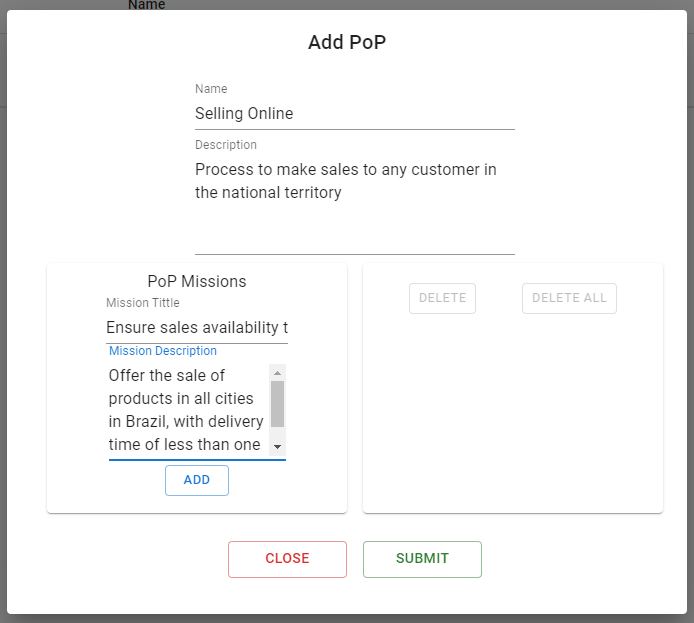Click the empty missions list panel
The height and width of the screenshot is (623, 694).
coord(513,411)
